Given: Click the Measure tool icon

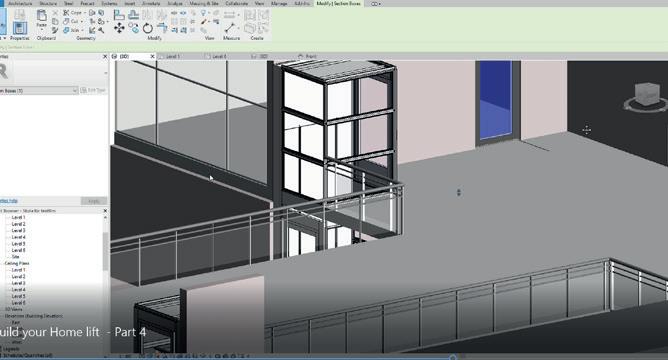Looking at the screenshot, I should pos(230,28).
